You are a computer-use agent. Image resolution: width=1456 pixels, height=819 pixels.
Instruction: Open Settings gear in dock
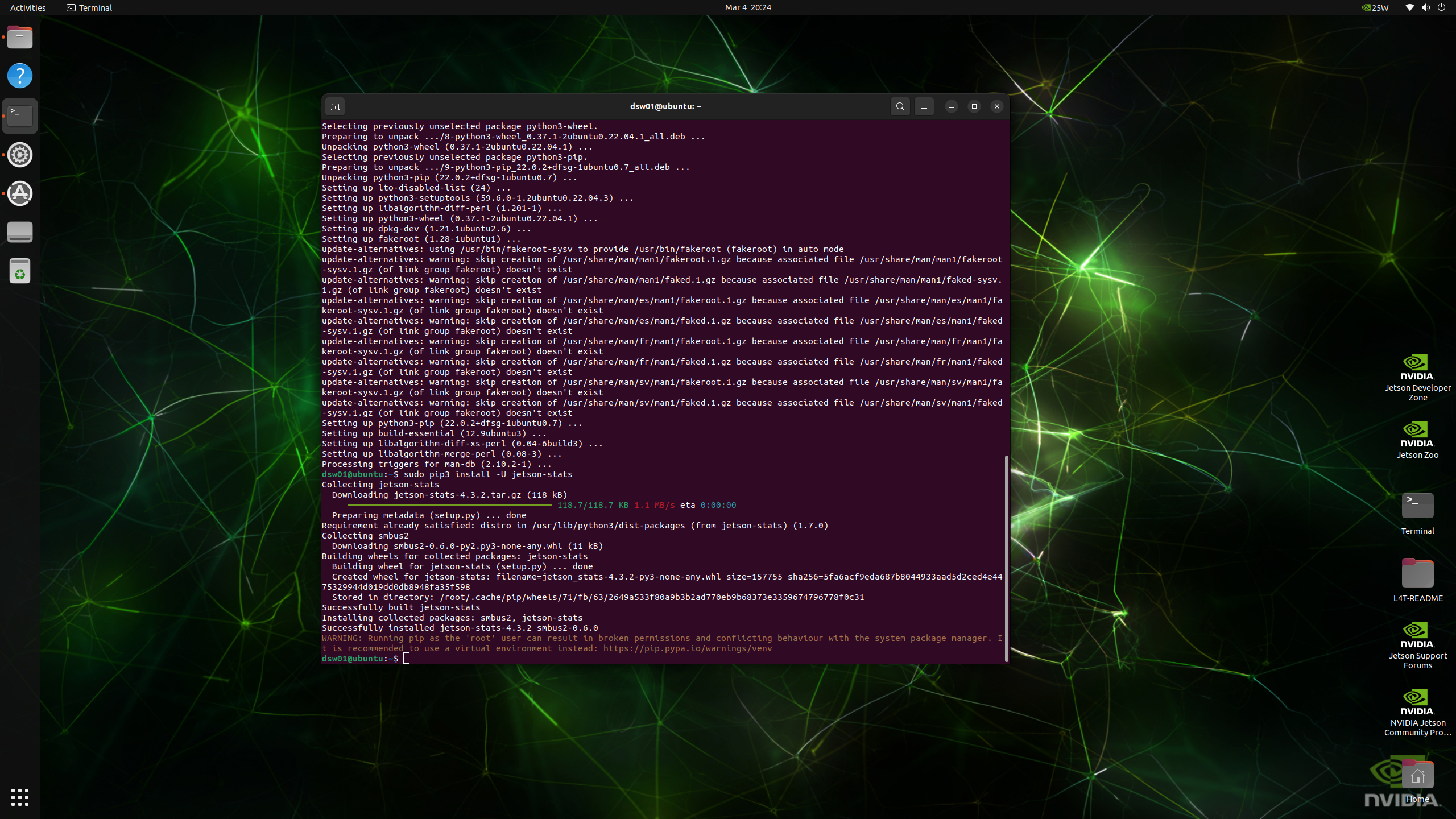coord(20,155)
